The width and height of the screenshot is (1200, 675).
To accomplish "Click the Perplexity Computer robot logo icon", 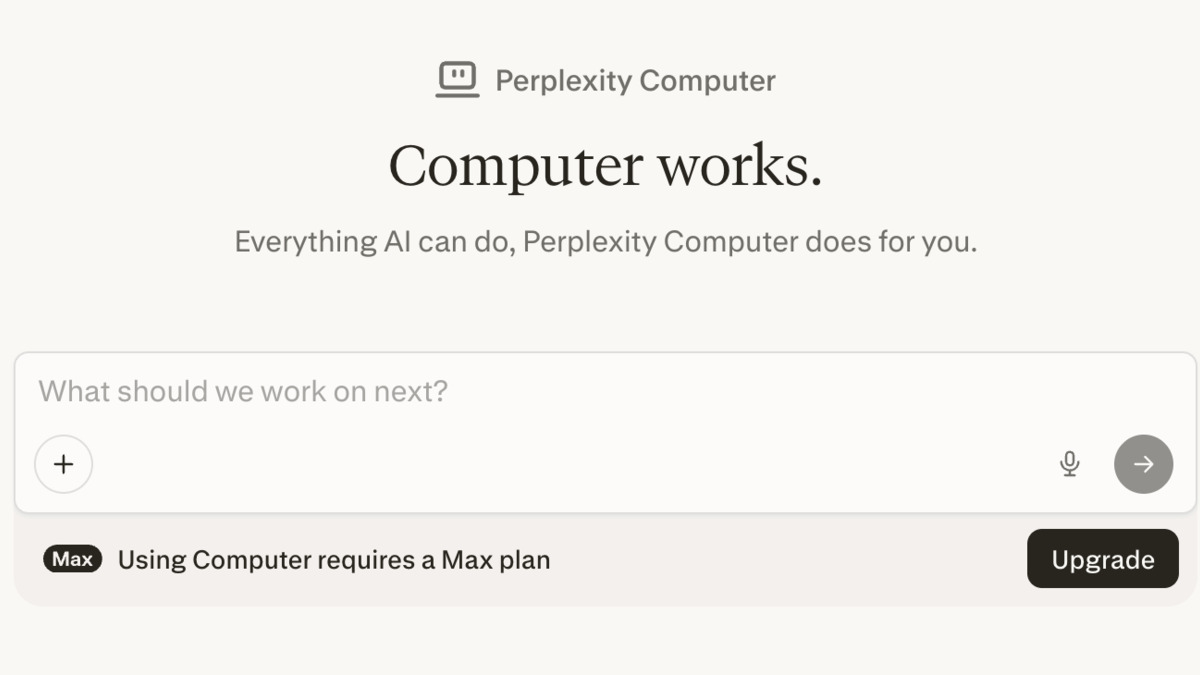I will coord(458,79).
